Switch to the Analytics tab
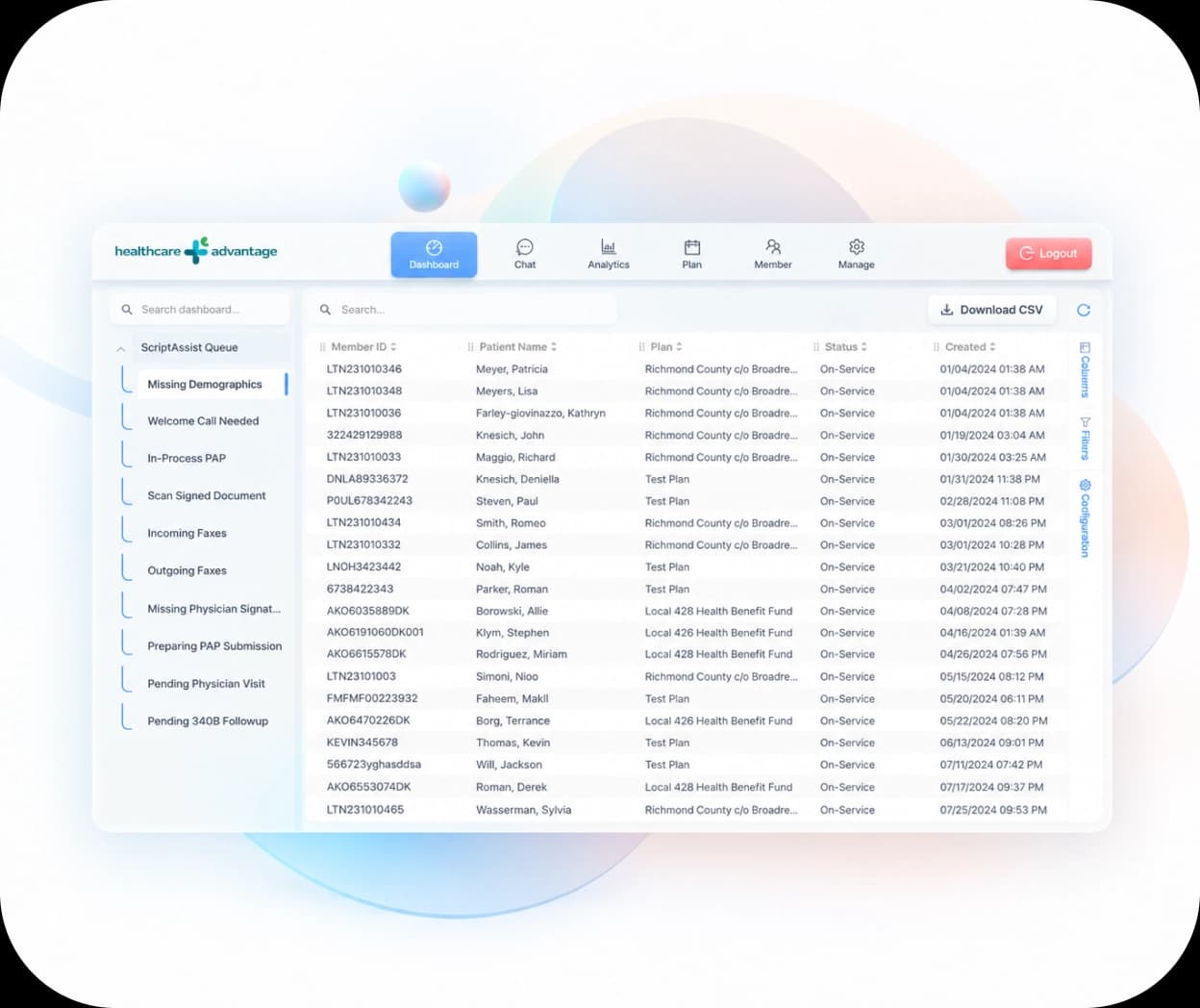This screenshot has height=1008, width=1200. coord(609,255)
